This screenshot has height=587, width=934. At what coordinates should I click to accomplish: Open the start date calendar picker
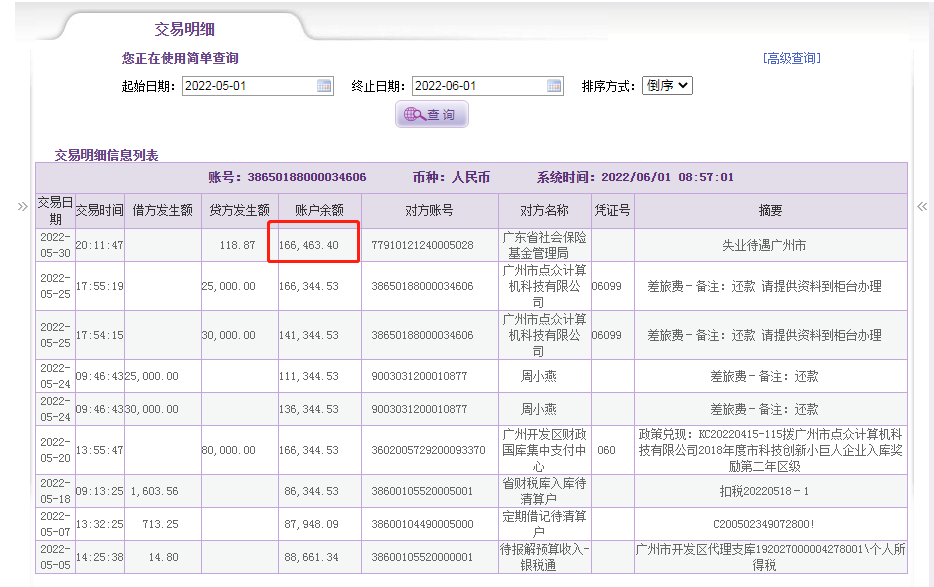(x=324, y=86)
